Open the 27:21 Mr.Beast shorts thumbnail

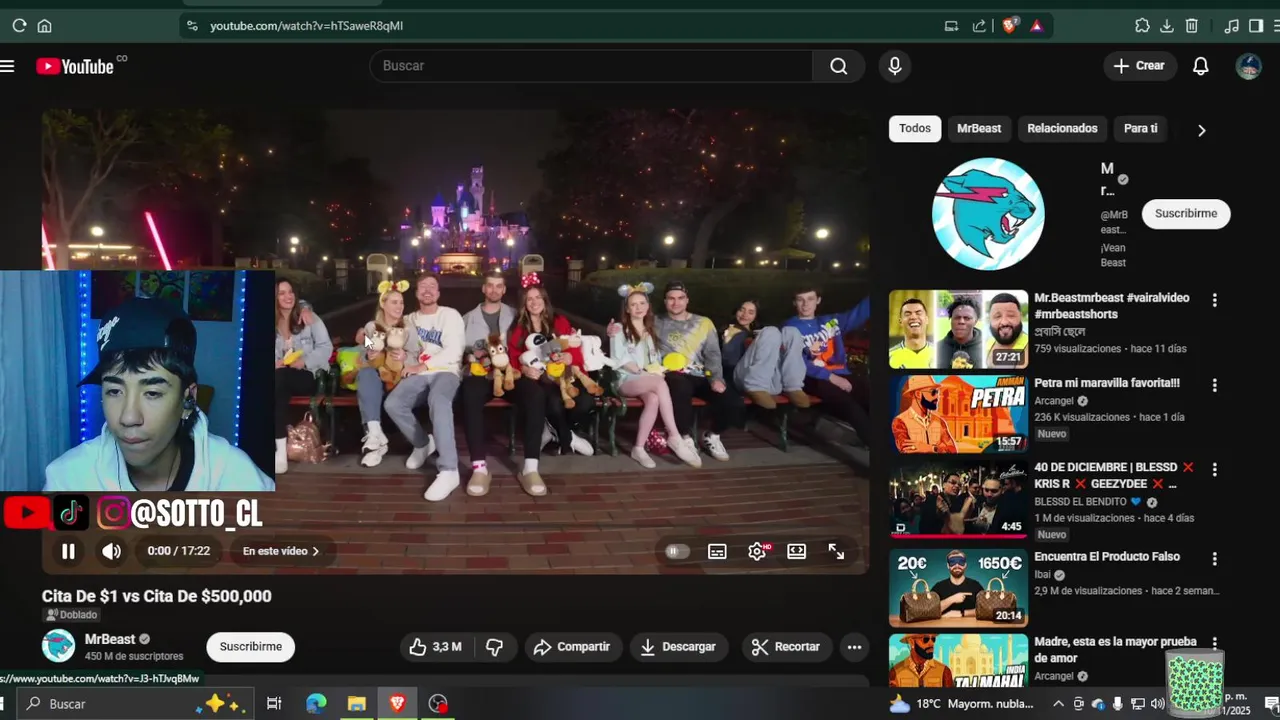click(x=958, y=329)
